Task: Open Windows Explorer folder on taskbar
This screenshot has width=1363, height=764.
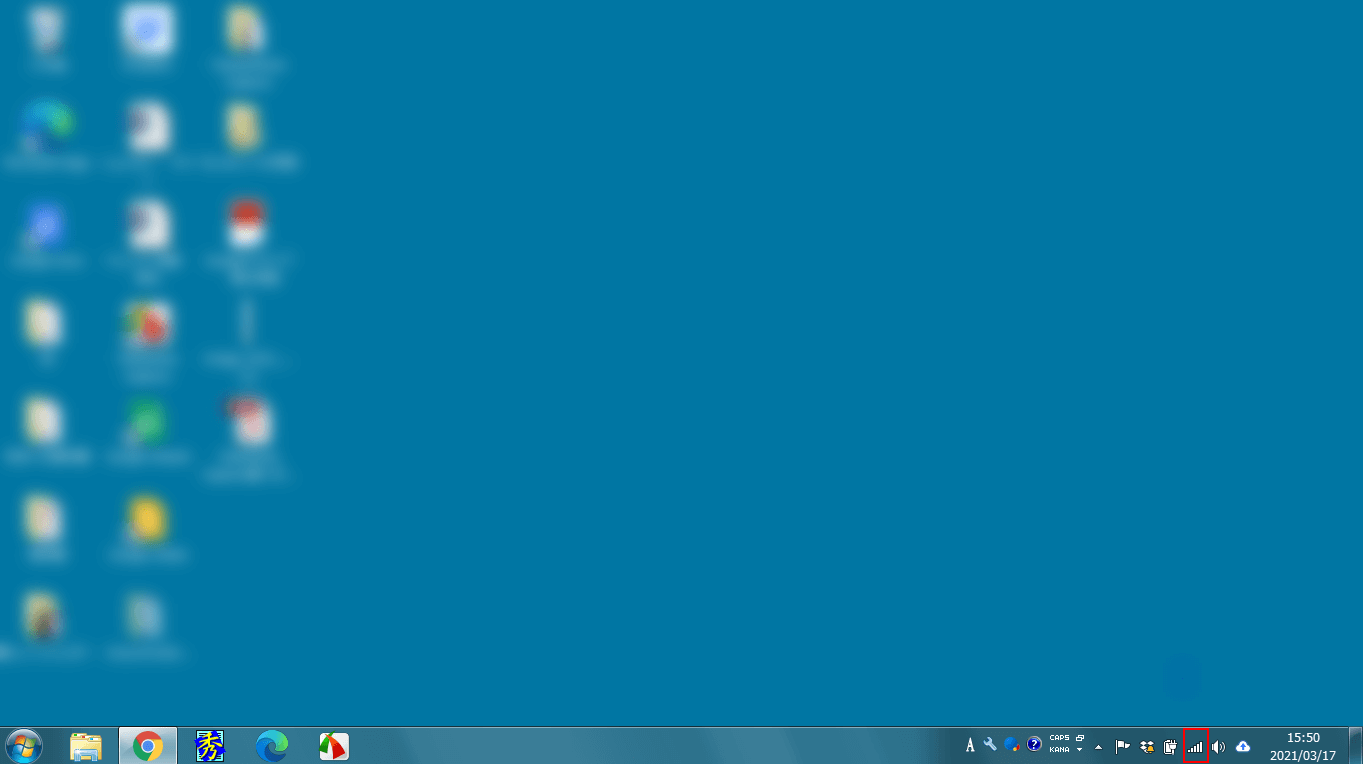Action: (x=86, y=746)
